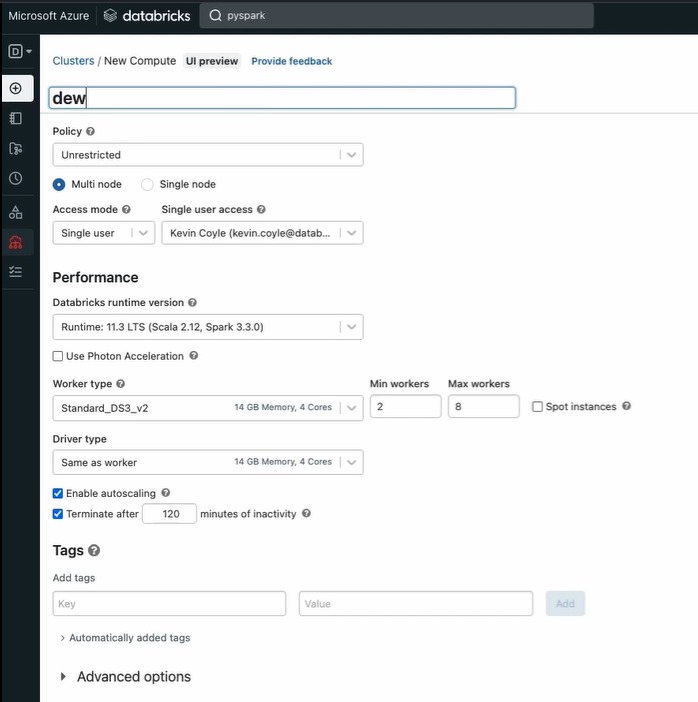The width and height of the screenshot is (698, 702).
Task: Show help for Single user access
Action: [x=261, y=209]
